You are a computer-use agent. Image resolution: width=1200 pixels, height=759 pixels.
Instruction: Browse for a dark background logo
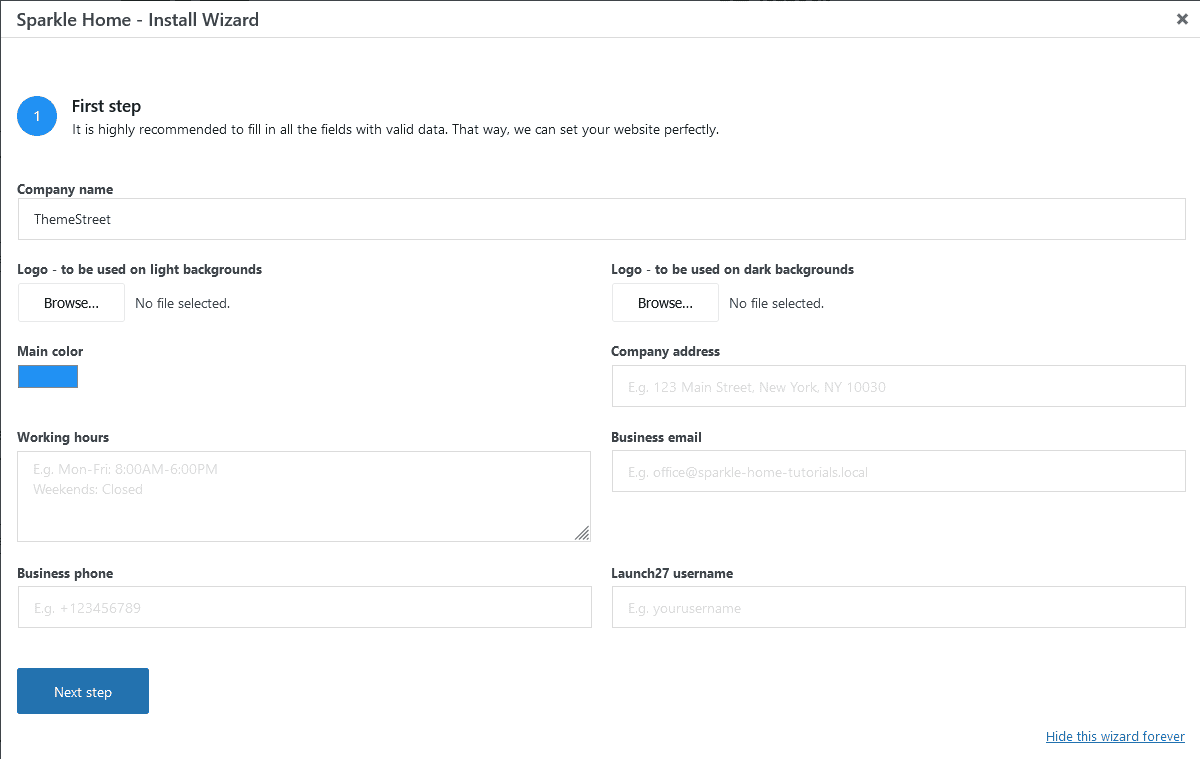point(664,302)
